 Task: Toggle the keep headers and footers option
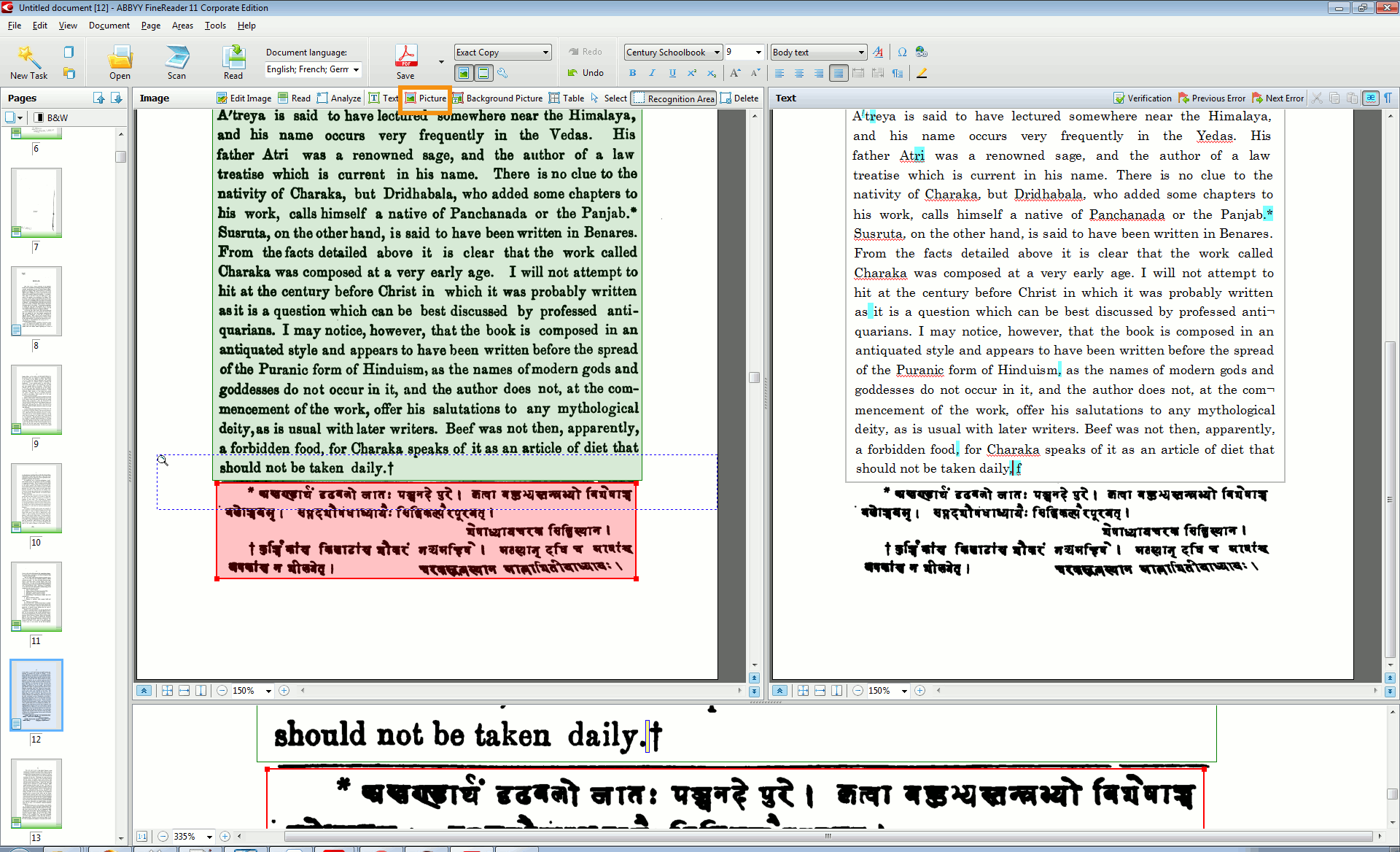[483, 73]
